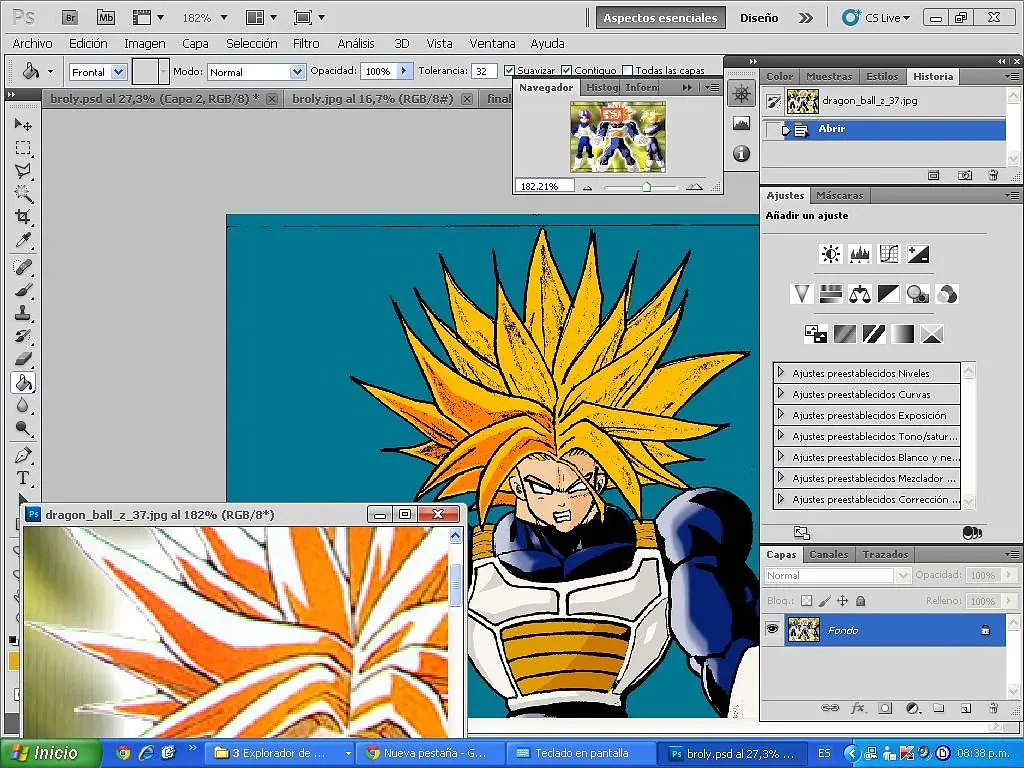
Task: Switch to the Canales tab
Action: pyautogui.click(x=828, y=554)
